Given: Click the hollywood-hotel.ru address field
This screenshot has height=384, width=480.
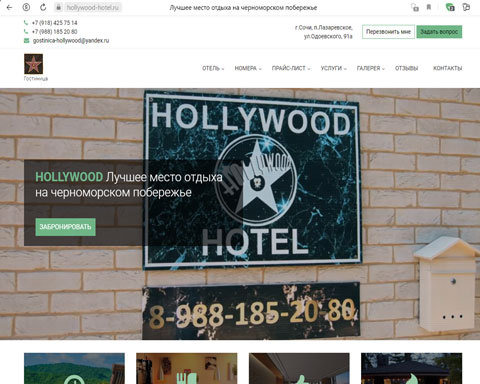Looking at the screenshot, I should tap(92, 7).
